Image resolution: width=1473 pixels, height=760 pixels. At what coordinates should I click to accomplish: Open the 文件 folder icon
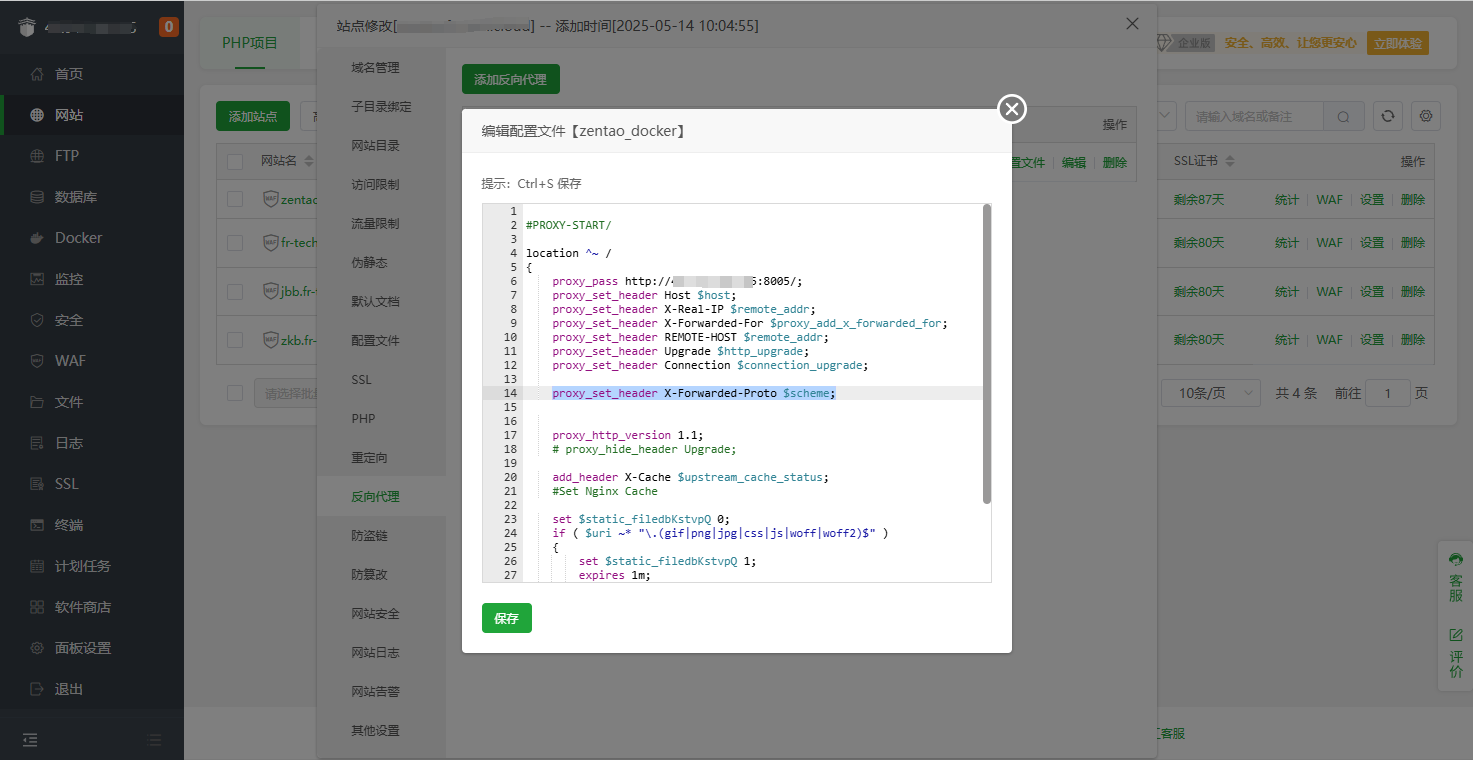point(37,402)
